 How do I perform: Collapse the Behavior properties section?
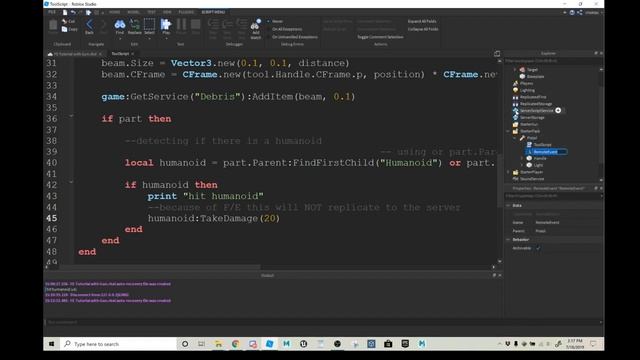508,240
